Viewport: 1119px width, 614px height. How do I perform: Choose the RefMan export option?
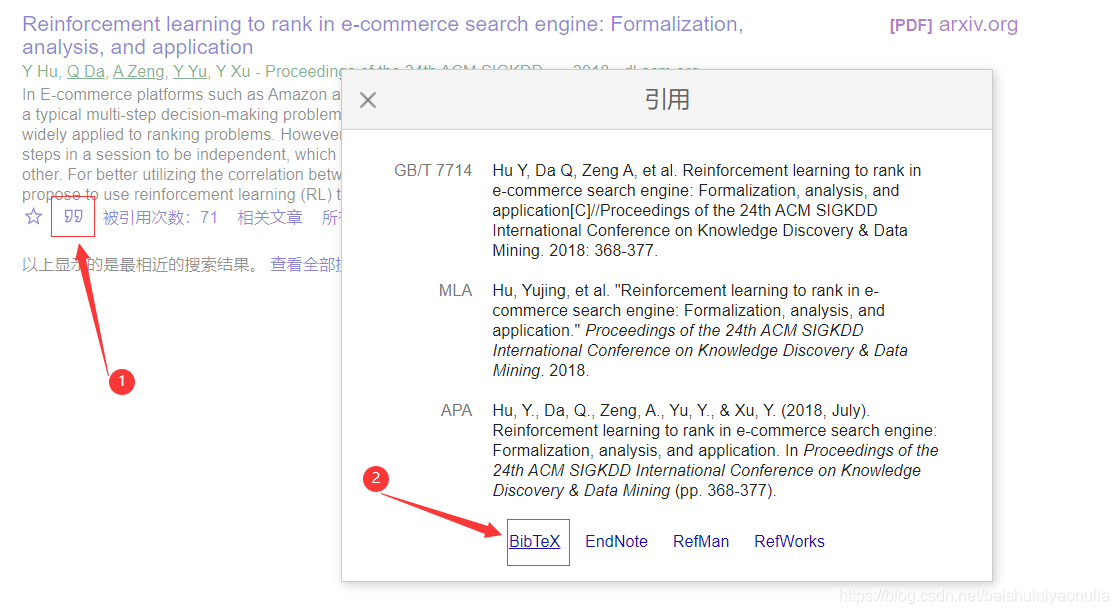(700, 541)
